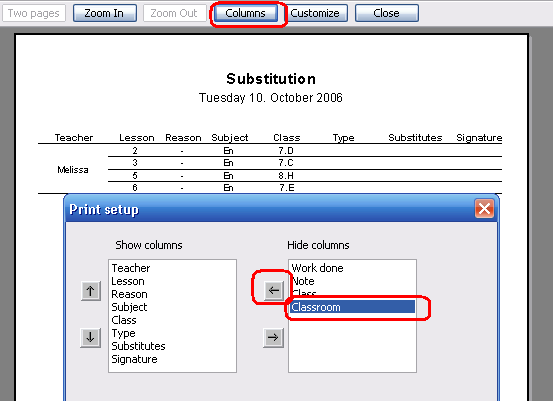The height and width of the screenshot is (401, 553).
Task: Open the Columns settings
Action: coord(245,13)
